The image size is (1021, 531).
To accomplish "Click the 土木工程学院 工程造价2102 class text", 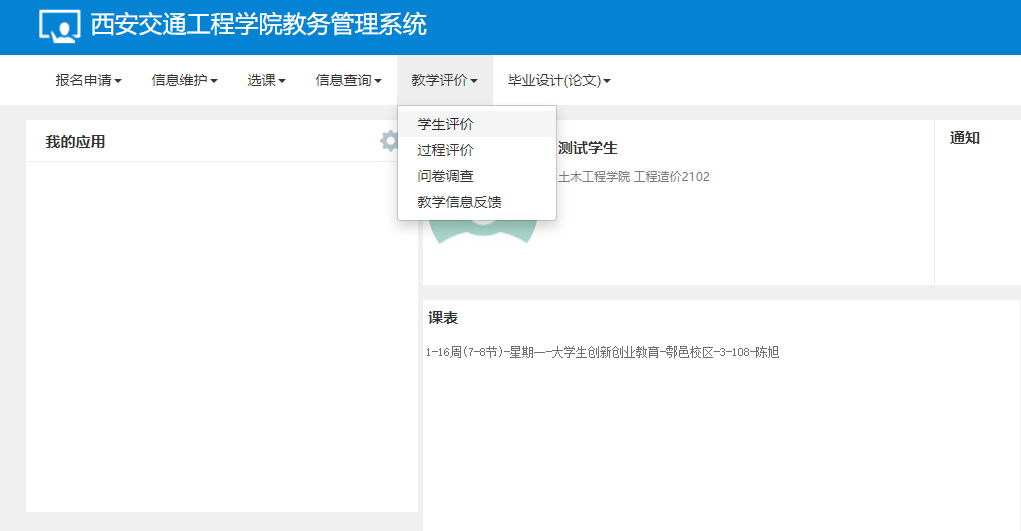I will (633, 177).
